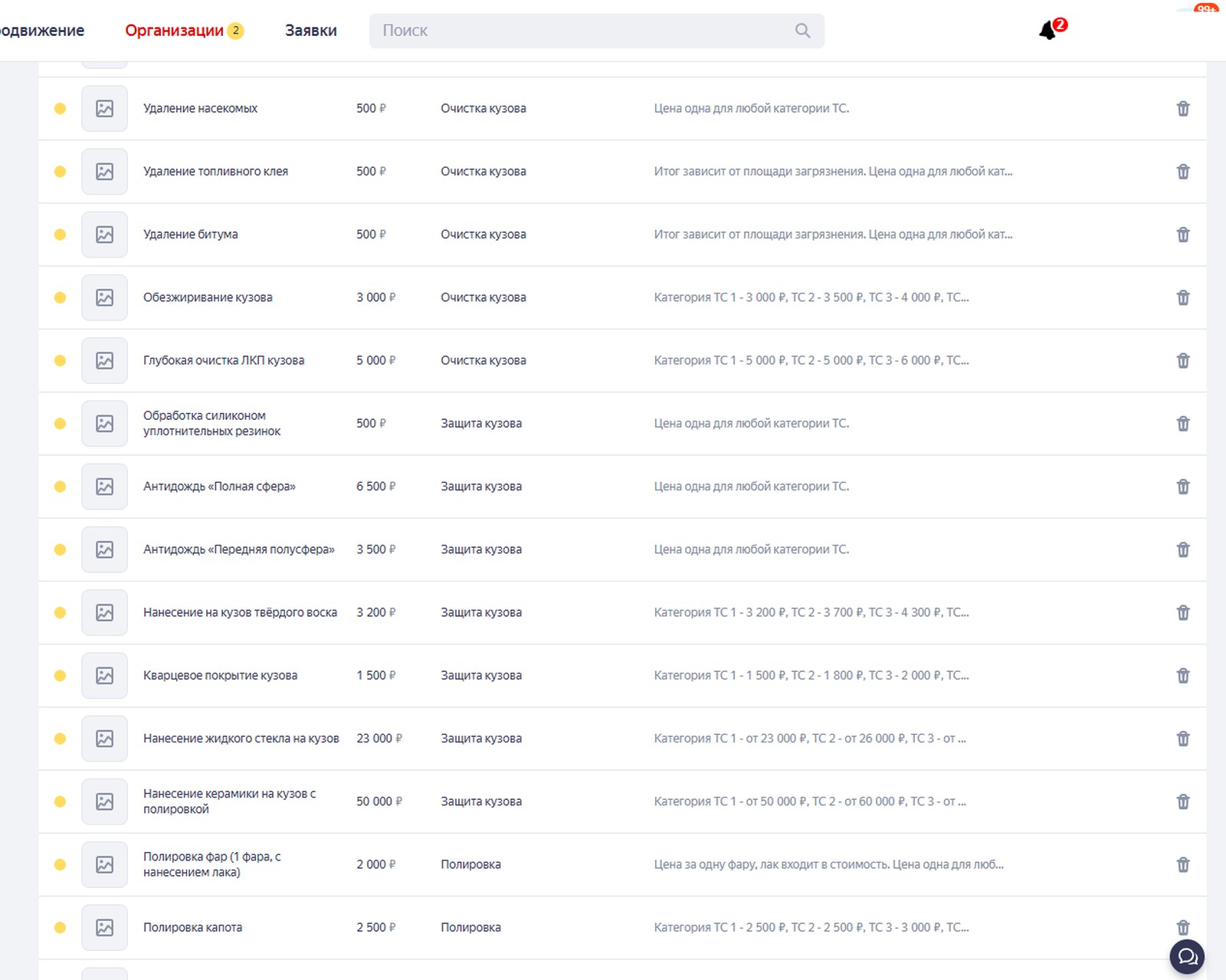The image size is (1226, 980).
Task: Open image placeholder for Удаление битума
Action: pos(104,234)
